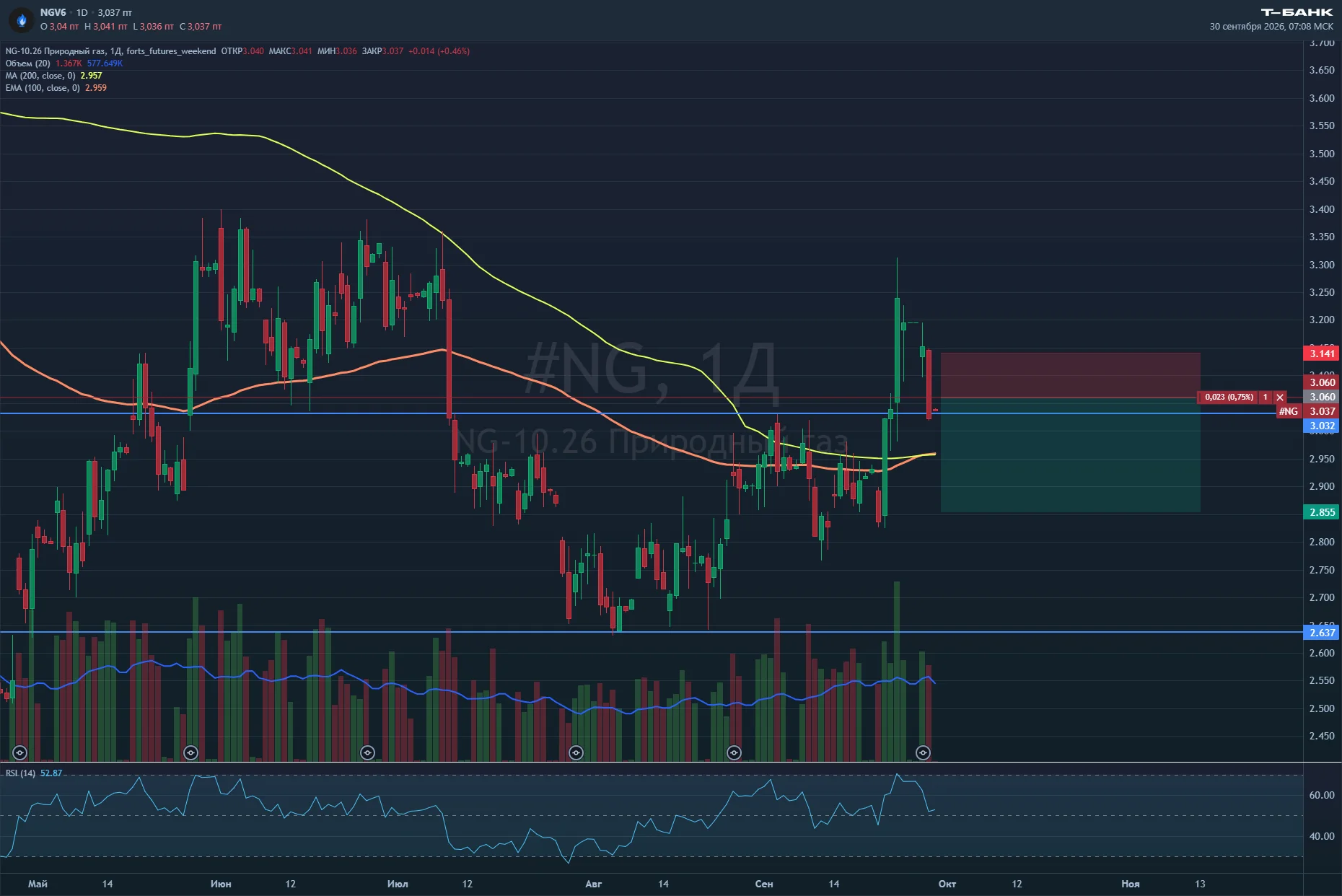Click the current price label 3.037
Screen dimensions: 1342x896
(x=1322, y=411)
